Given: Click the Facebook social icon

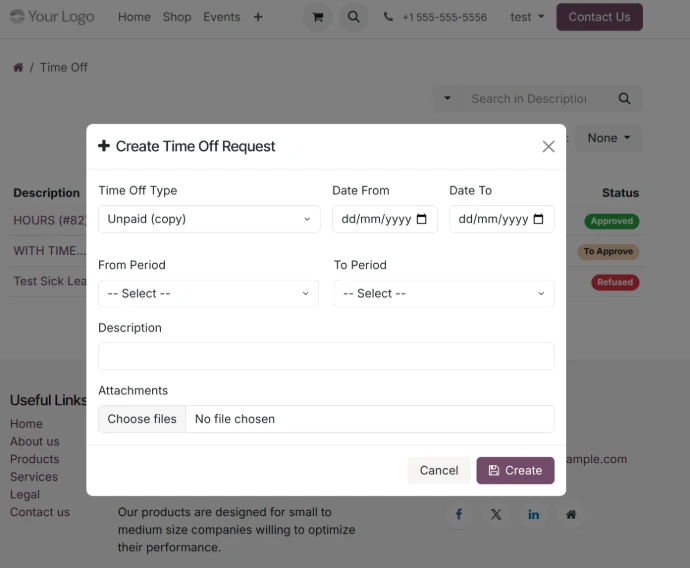Looking at the screenshot, I should pos(459,514).
